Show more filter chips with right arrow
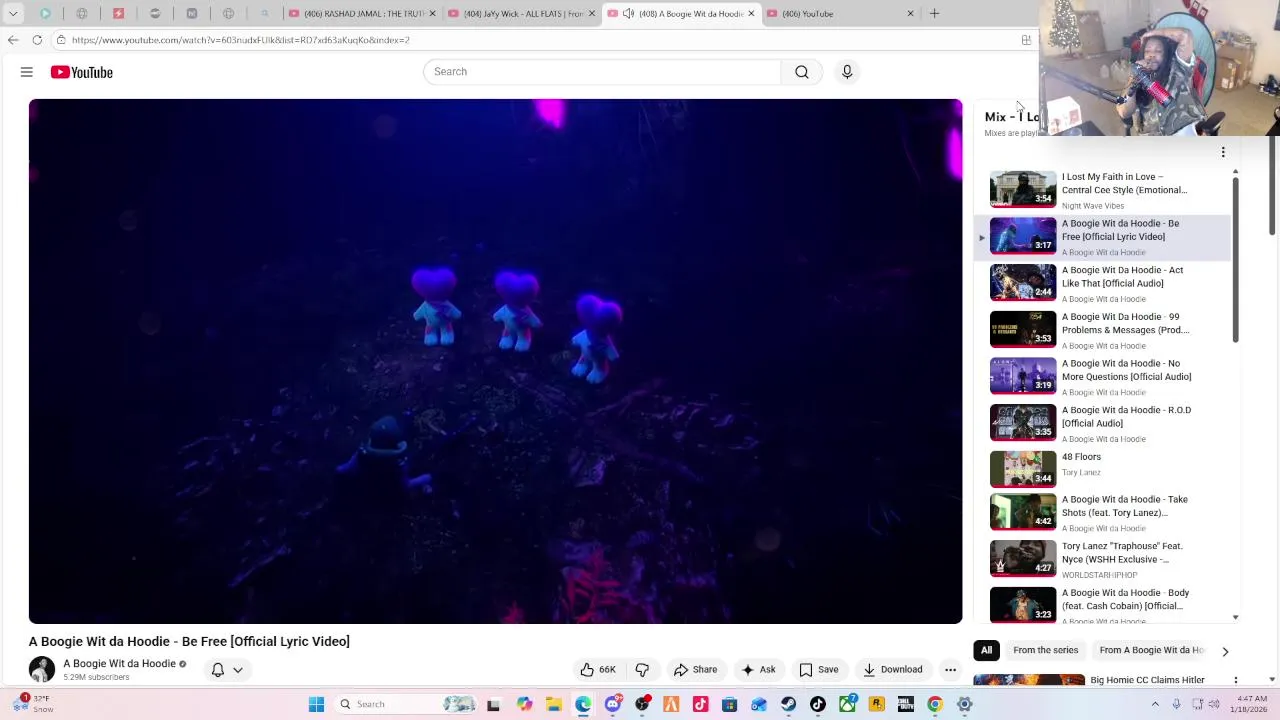 1225,651
